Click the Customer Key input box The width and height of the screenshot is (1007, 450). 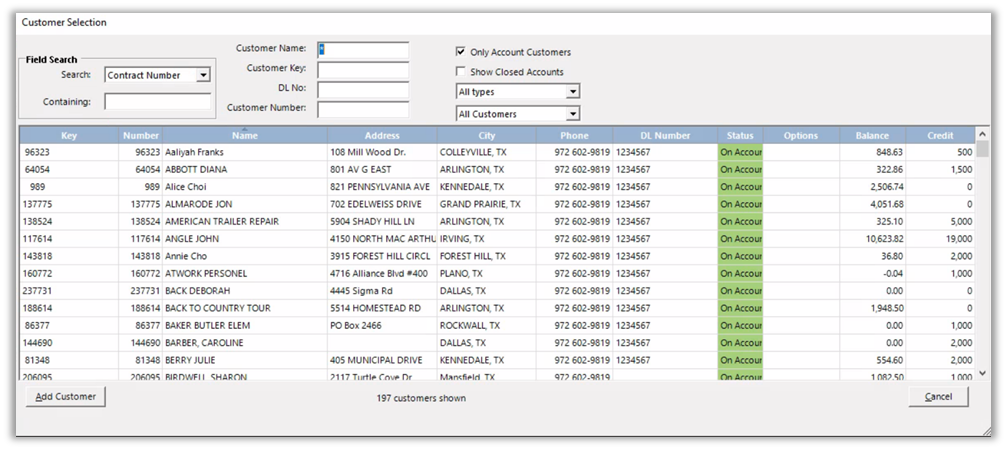363,70
